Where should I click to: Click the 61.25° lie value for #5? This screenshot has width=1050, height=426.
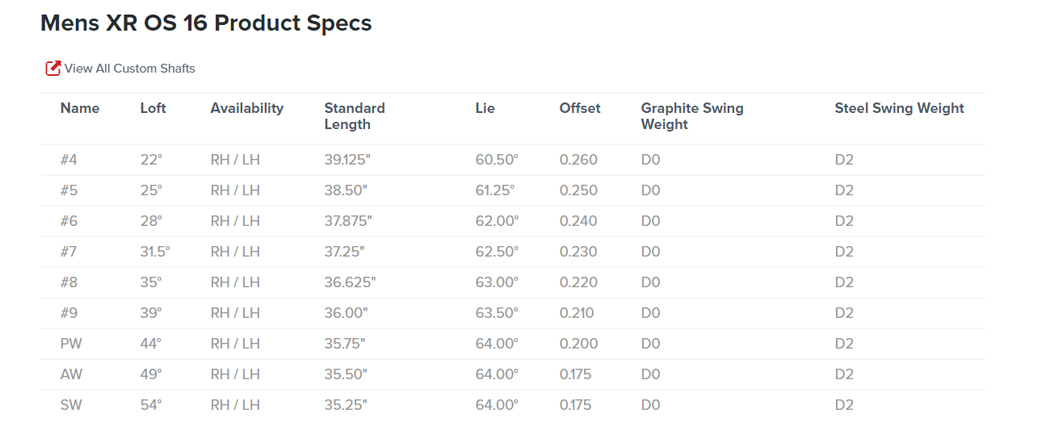(495, 190)
